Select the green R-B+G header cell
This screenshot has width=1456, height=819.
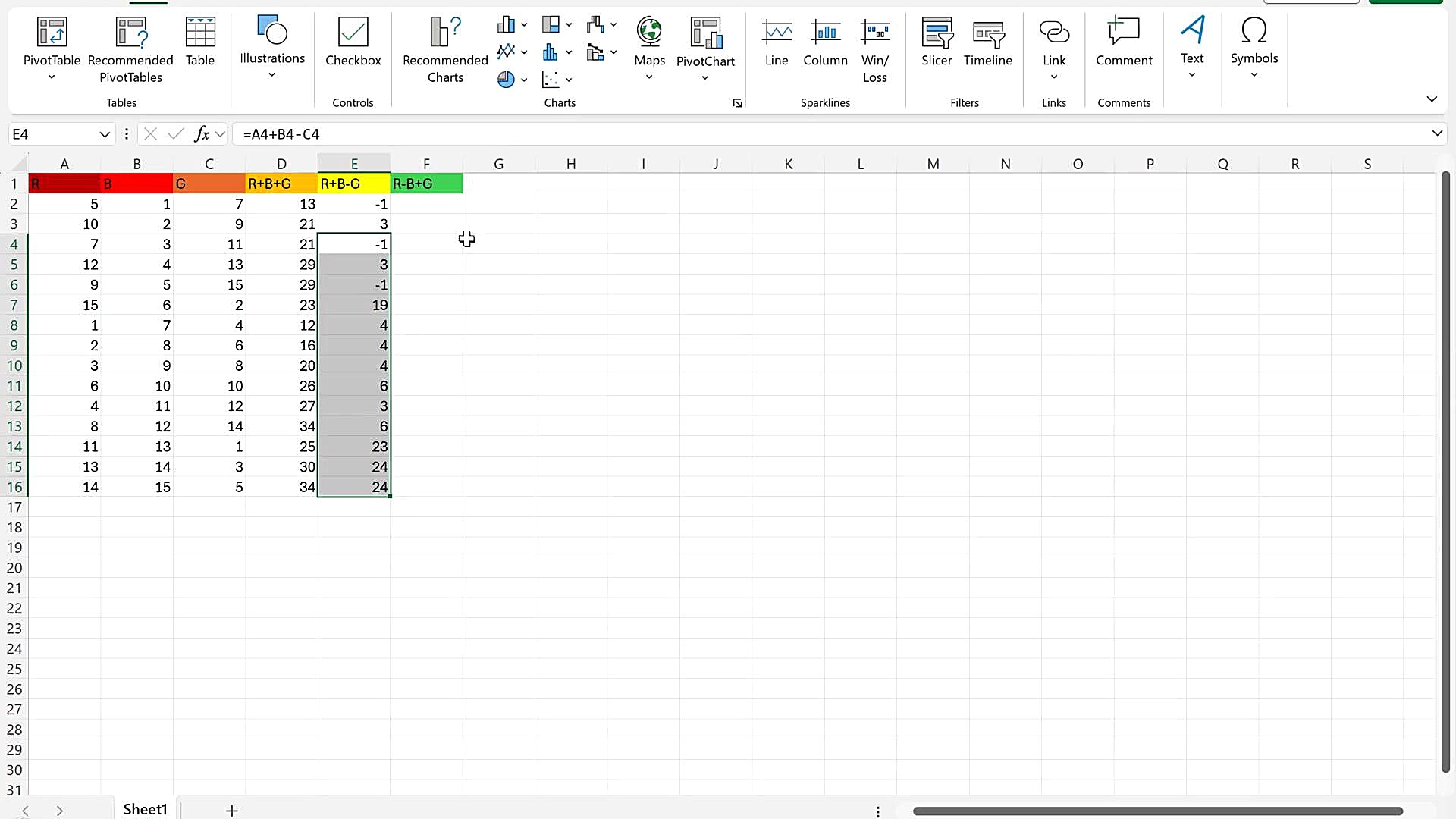[426, 184]
